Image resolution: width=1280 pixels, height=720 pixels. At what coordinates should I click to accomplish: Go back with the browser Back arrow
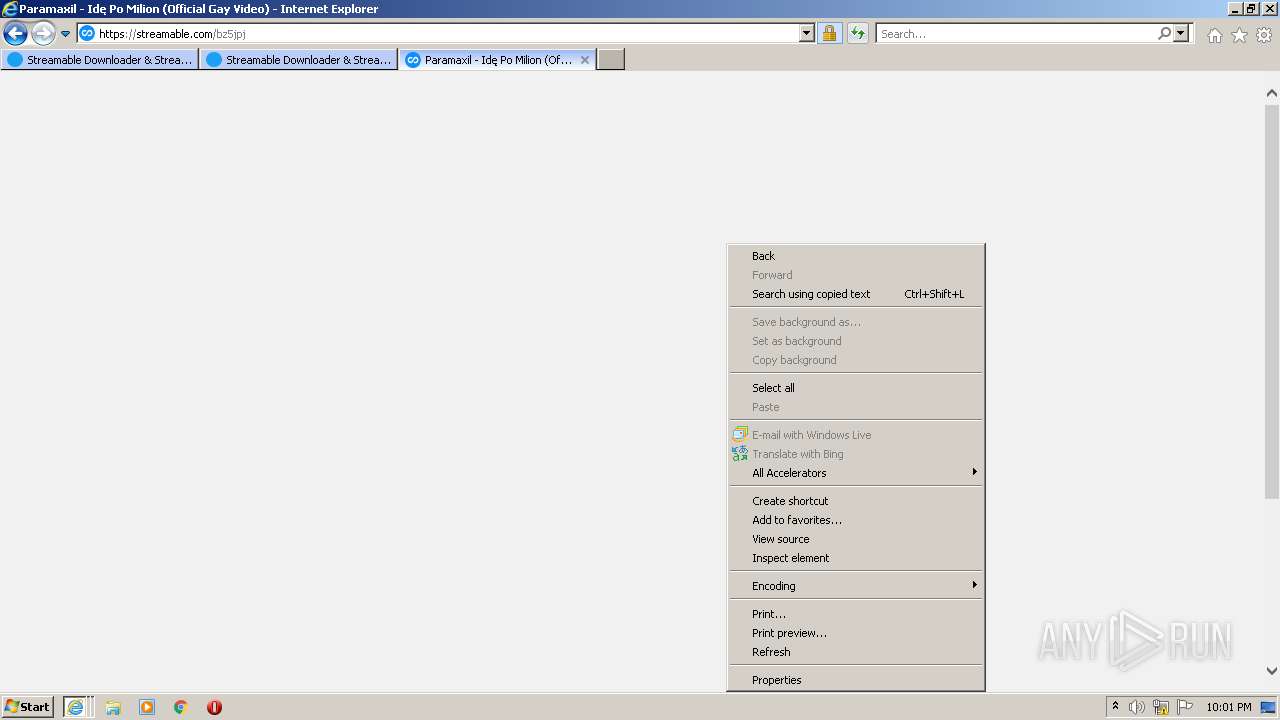tap(15, 34)
